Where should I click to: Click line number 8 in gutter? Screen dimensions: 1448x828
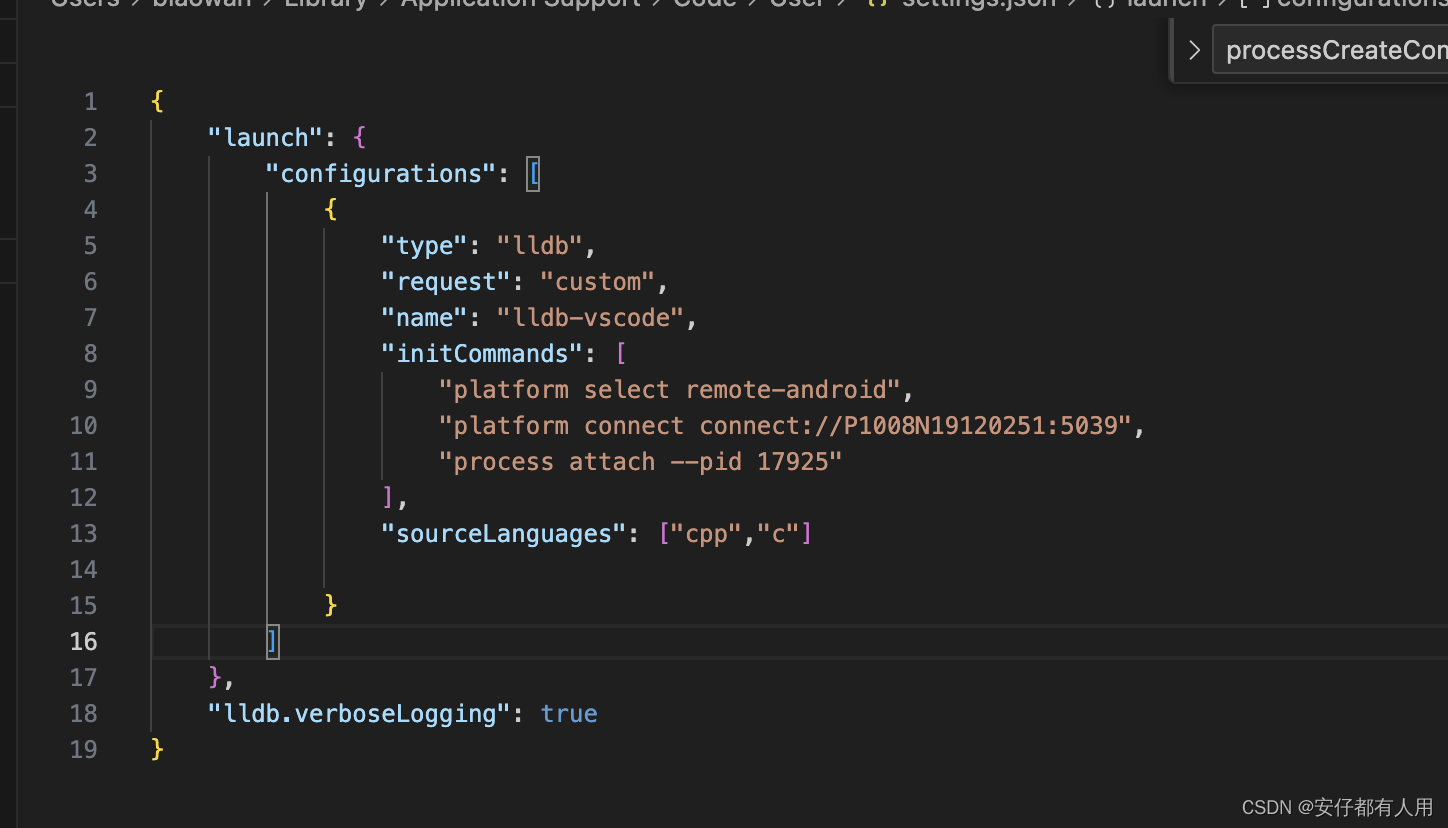[x=91, y=354]
